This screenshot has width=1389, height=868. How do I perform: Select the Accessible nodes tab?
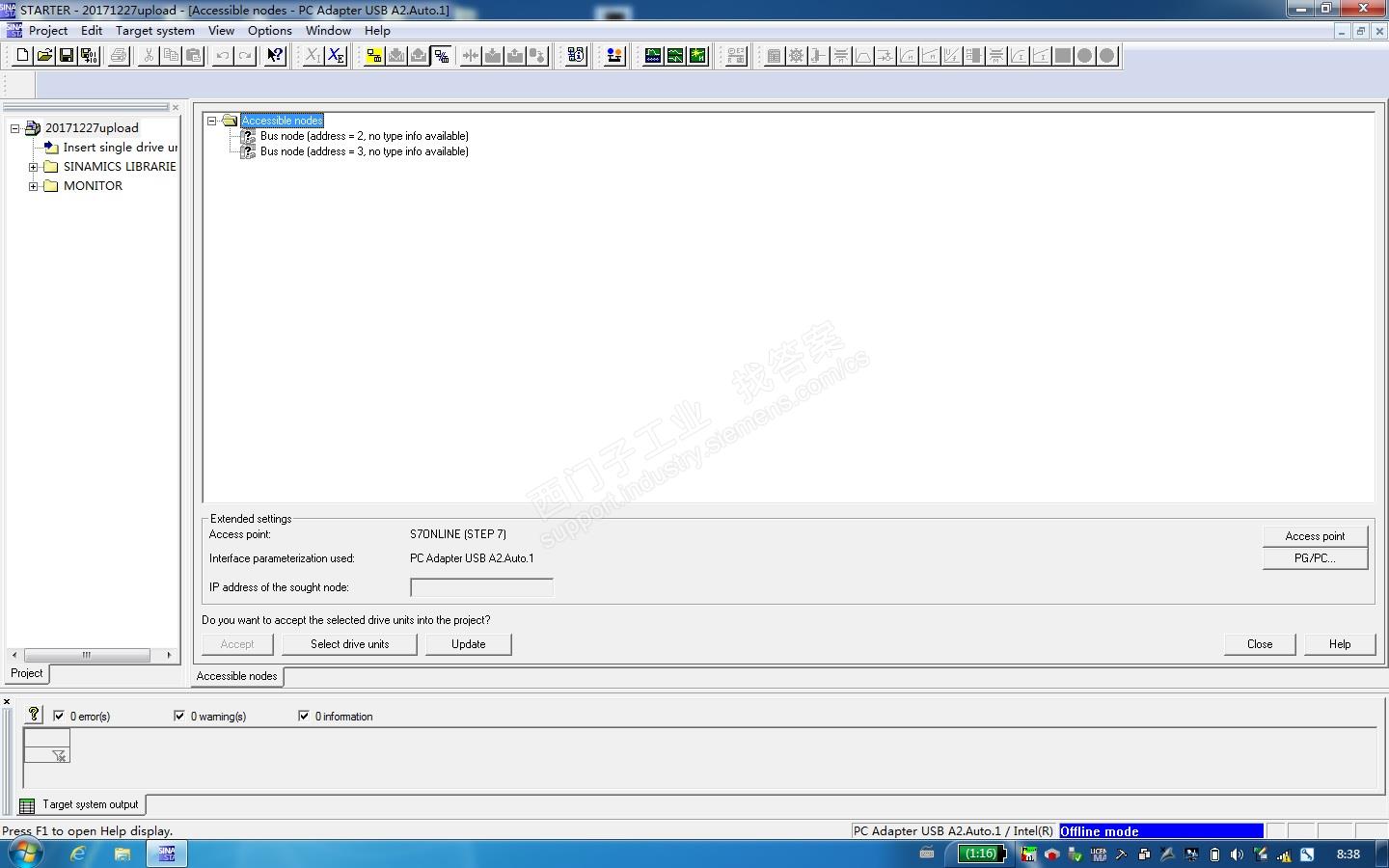[x=237, y=676]
